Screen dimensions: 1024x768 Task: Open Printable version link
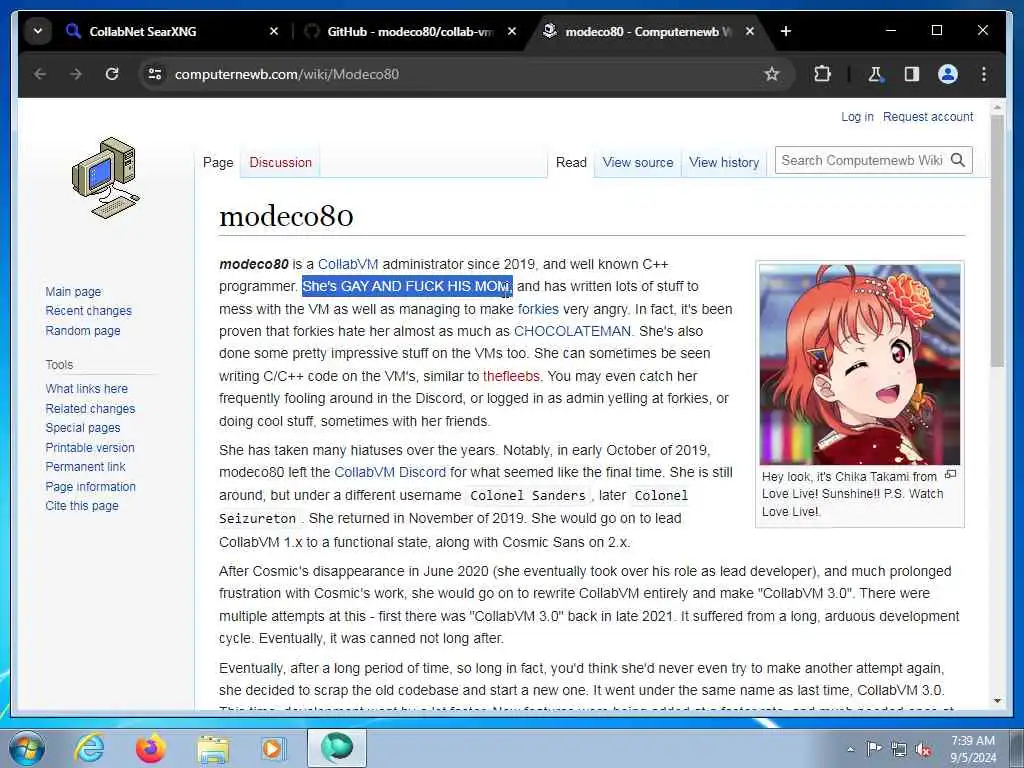89,447
